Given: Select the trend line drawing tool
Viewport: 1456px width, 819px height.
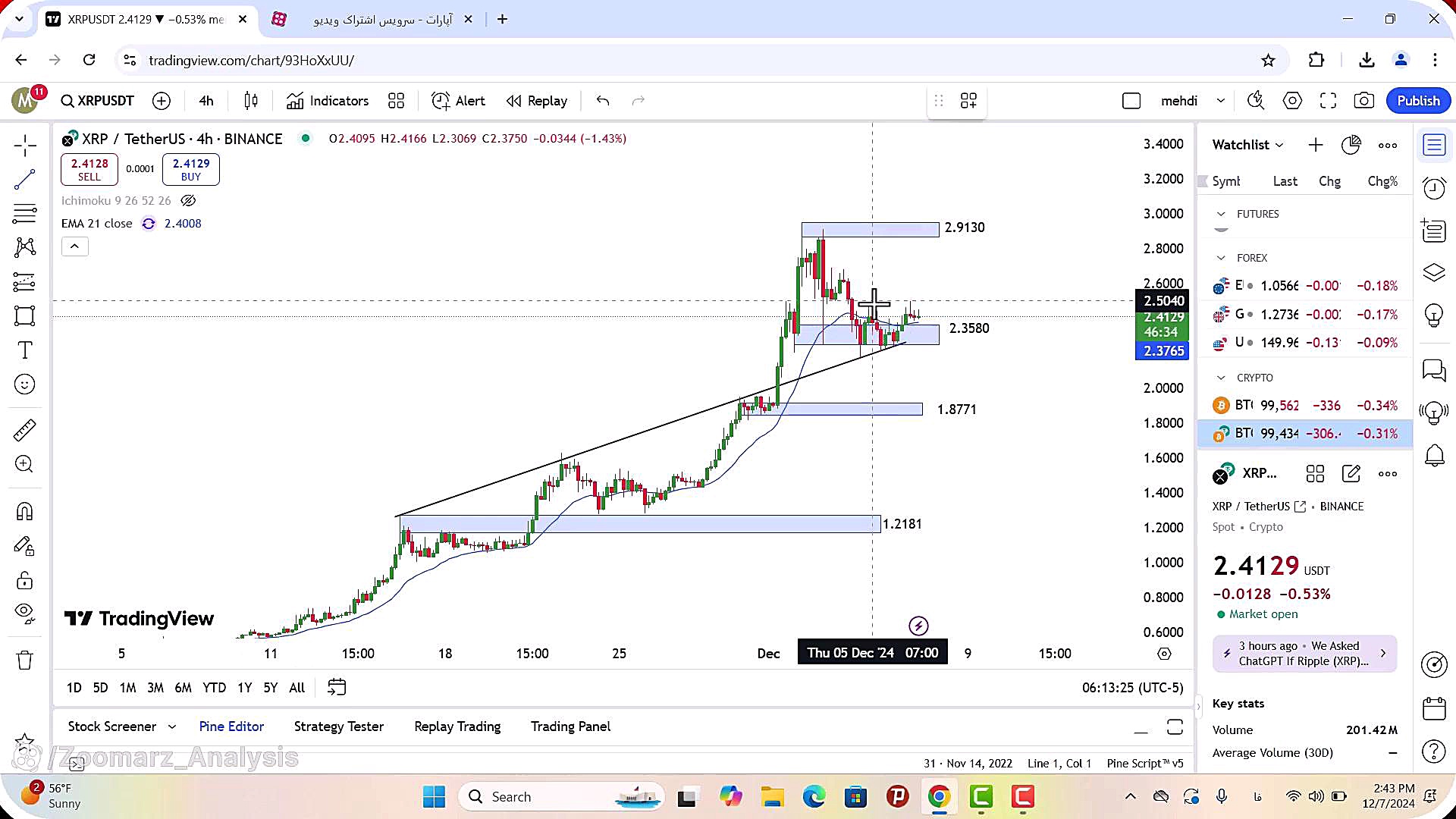Looking at the screenshot, I should 24,180.
